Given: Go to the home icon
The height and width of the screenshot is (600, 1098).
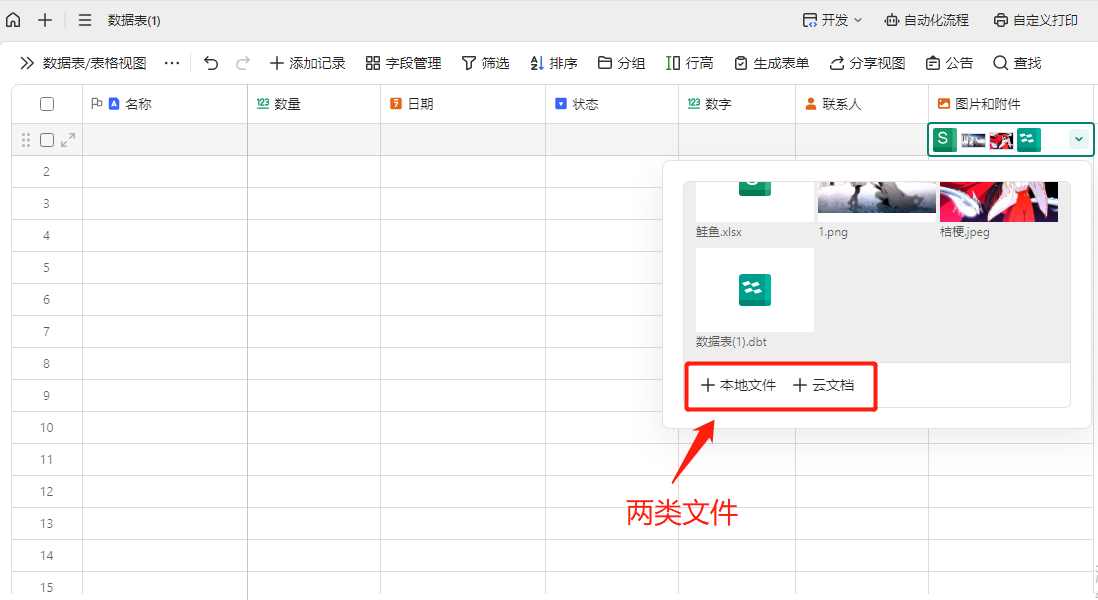Looking at the screenshot, I should click(x=13, y=20).
